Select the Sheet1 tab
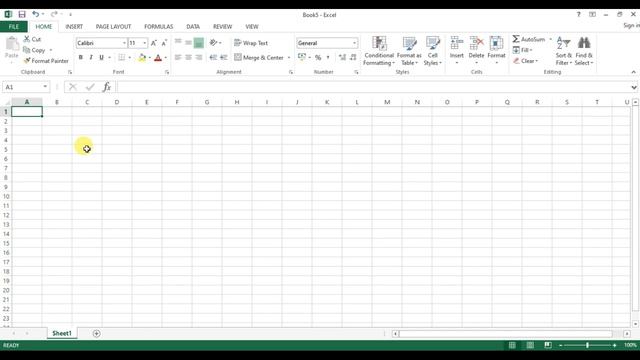The width and height of the screenshot is (640, 360). tap(62, 333)
